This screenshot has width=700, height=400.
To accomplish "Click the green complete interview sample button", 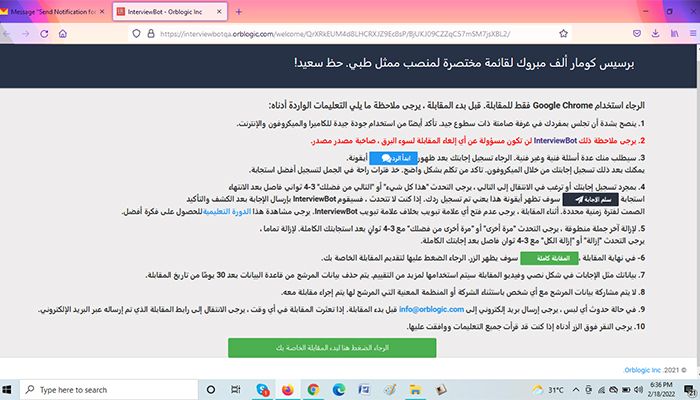I will coord(549,258).
